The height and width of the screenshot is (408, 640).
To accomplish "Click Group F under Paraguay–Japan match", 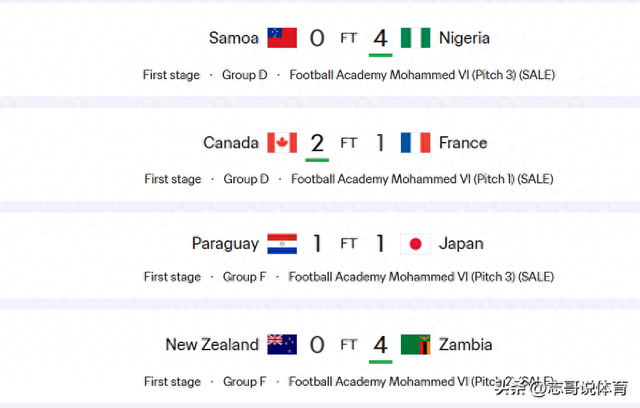I will (x=246, y=277).
